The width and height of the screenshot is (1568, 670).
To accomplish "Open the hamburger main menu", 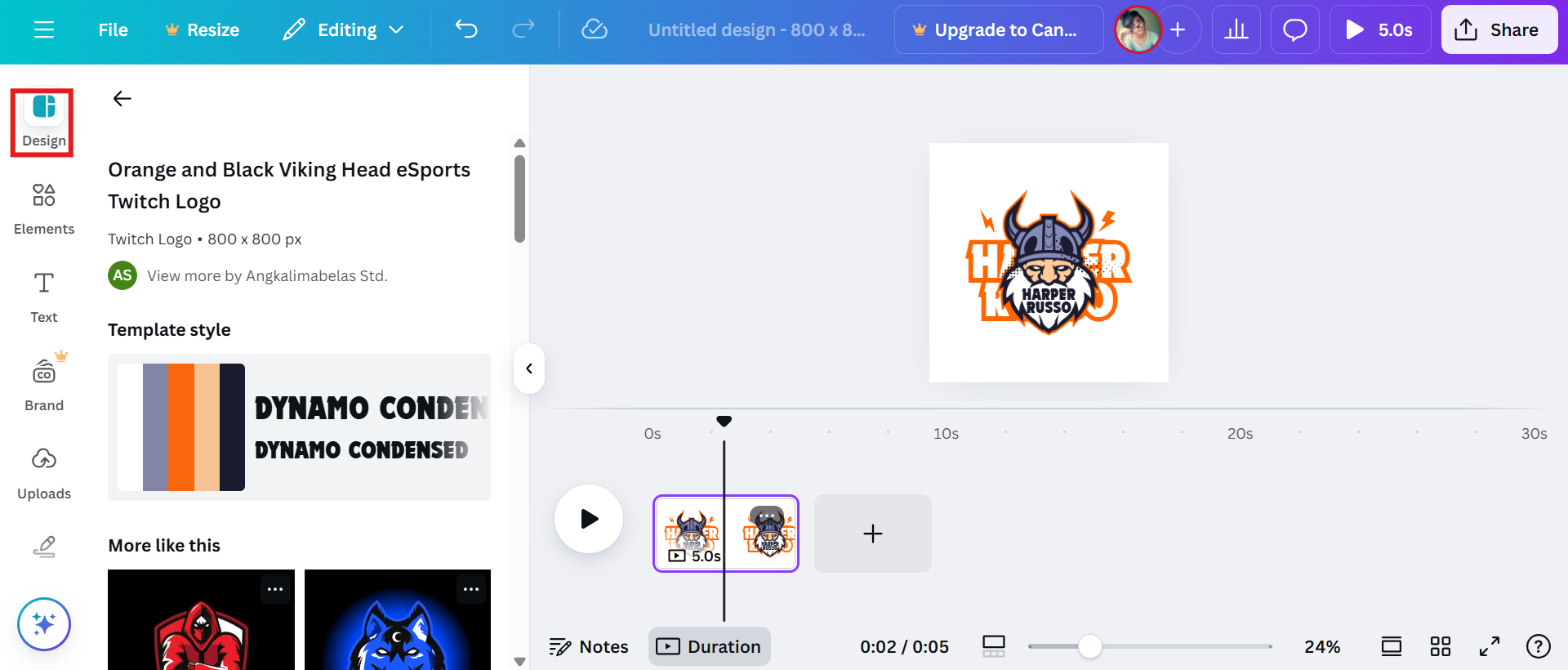I will pyautogui.click(x=44, y=30).
